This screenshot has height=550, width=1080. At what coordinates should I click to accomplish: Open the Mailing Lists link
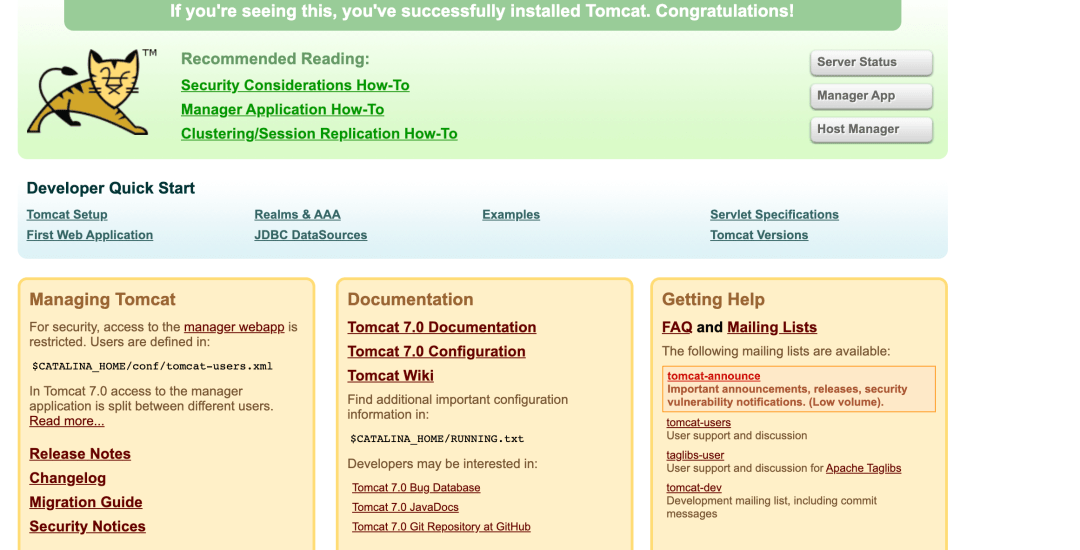click(772, 327)
